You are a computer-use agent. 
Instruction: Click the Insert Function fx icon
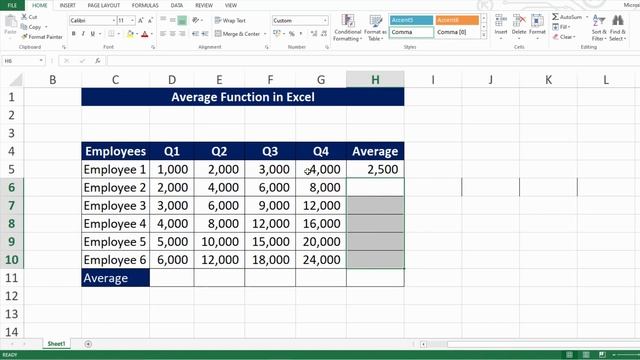click(x=98, y=61)
